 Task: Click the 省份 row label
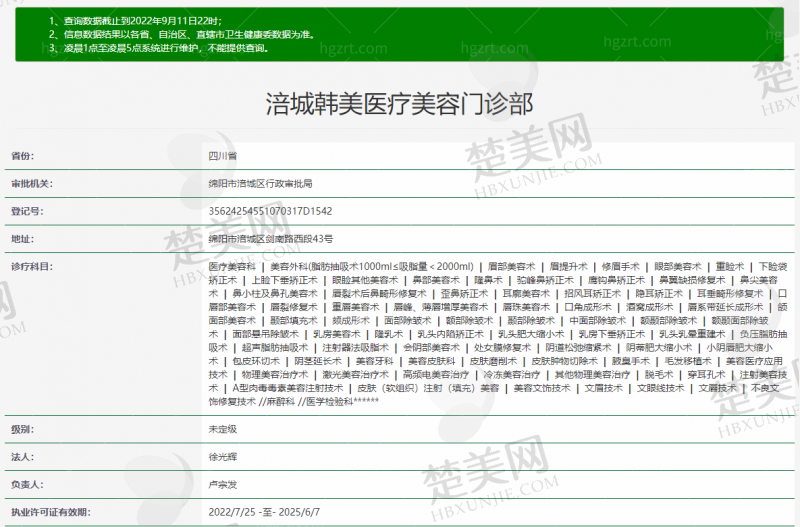pos(22,157)
